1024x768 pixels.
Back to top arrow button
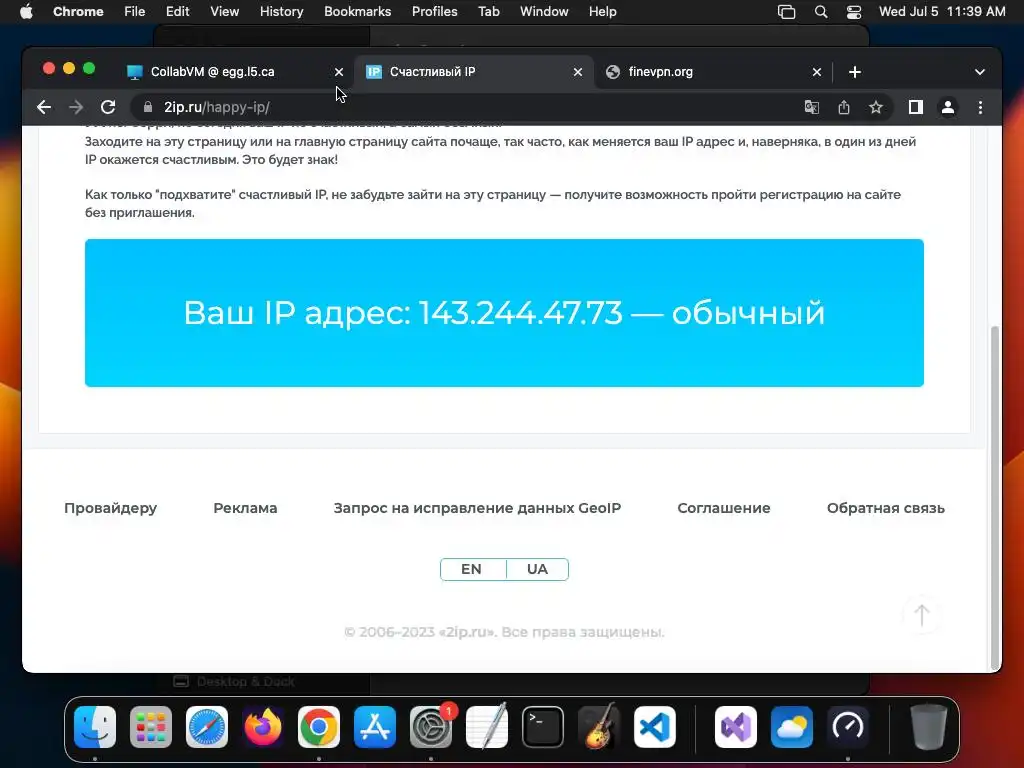921,615
